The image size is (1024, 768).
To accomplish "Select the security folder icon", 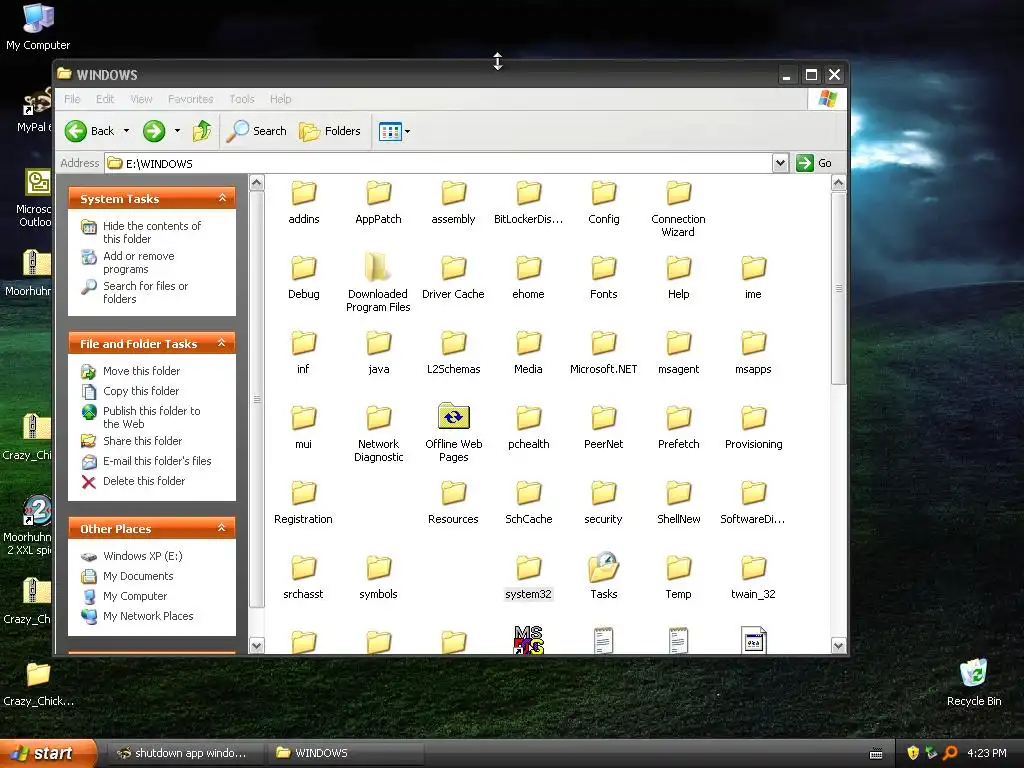I will (x=603, y=493).
